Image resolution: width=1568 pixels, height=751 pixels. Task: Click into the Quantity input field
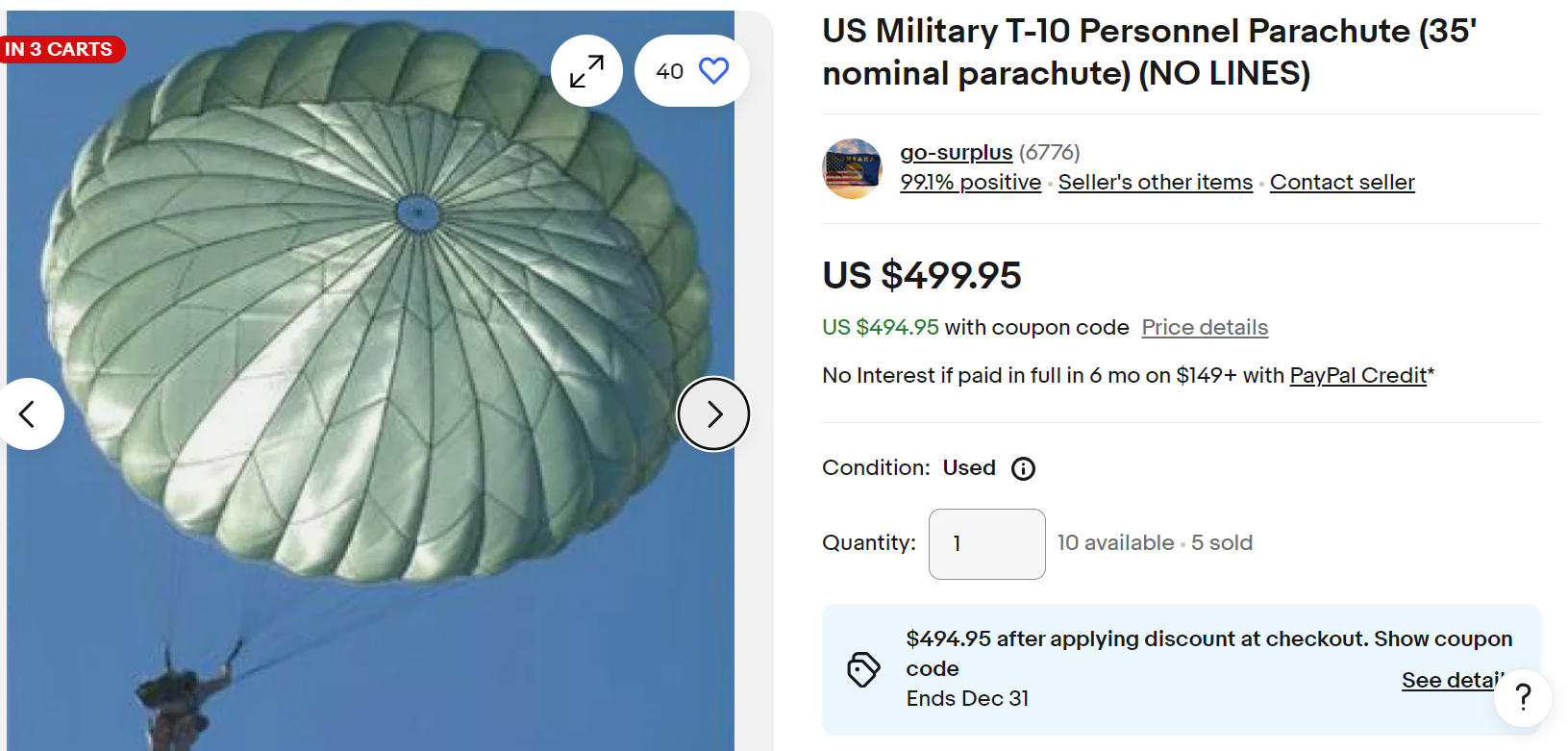[x=986, y=544]
